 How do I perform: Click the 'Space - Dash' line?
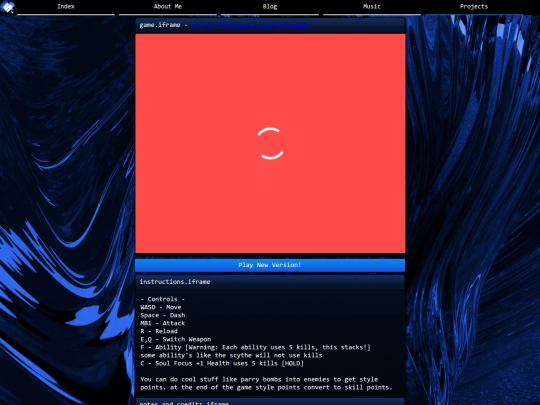(x=163, y=315)
